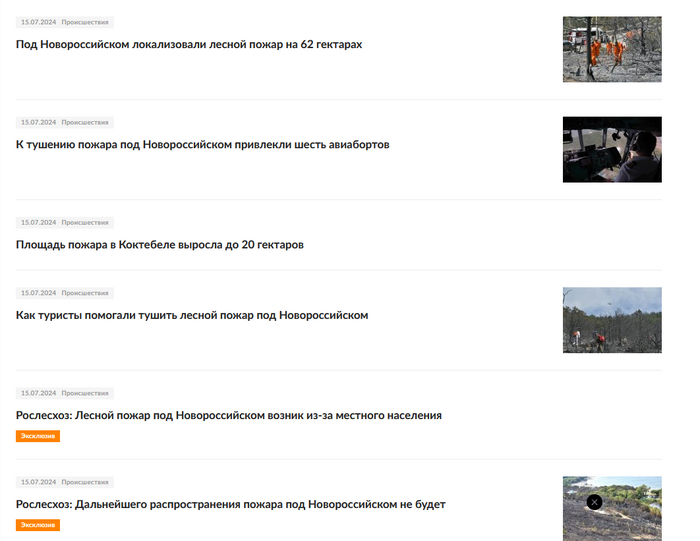This screenshot has height=541, width=700.
Task: Click Эксклюзив badge under local population article
Action: pyautogui.click(x=38, y=436)
